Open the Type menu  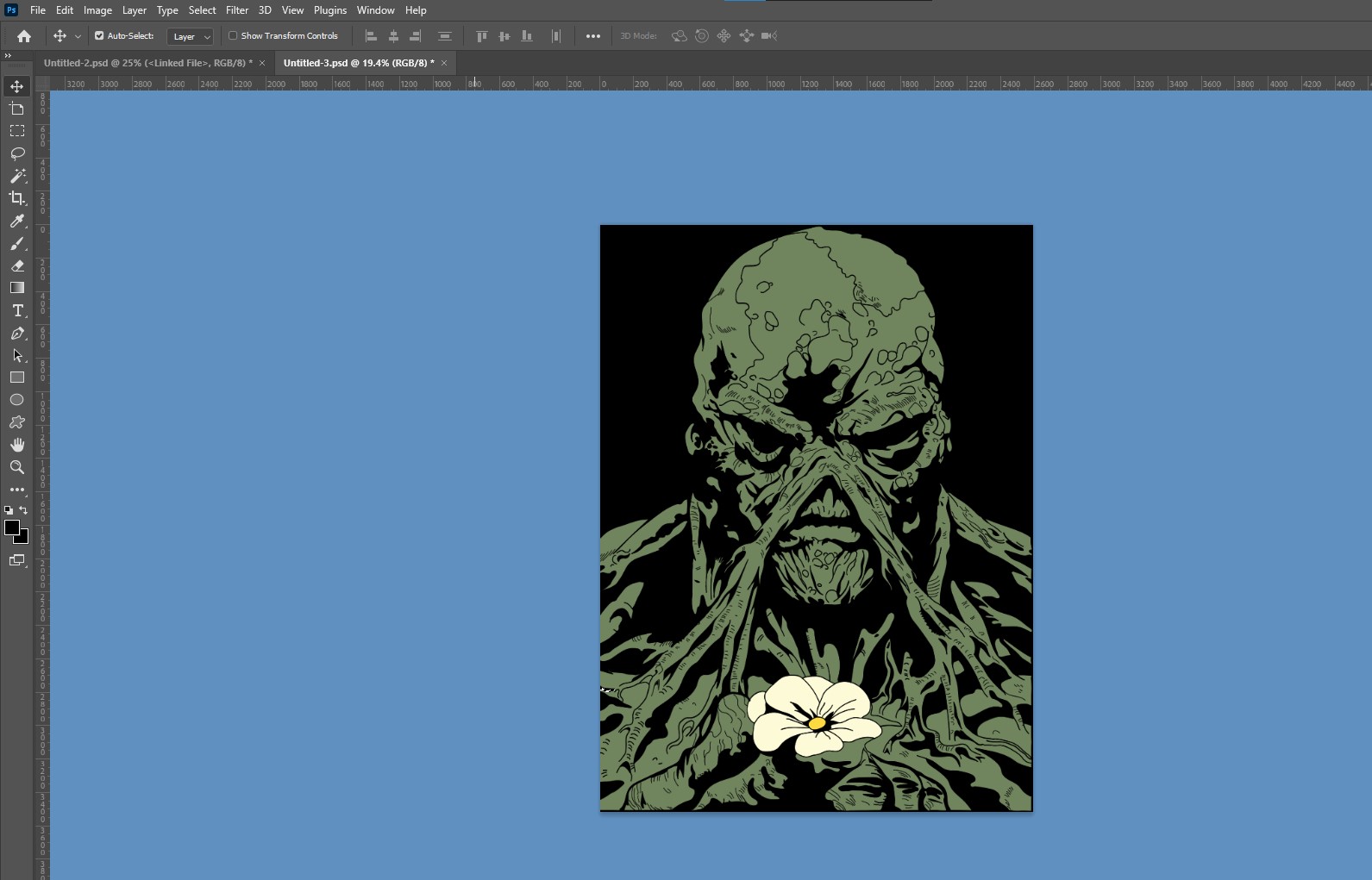click(x=167, y=10)
